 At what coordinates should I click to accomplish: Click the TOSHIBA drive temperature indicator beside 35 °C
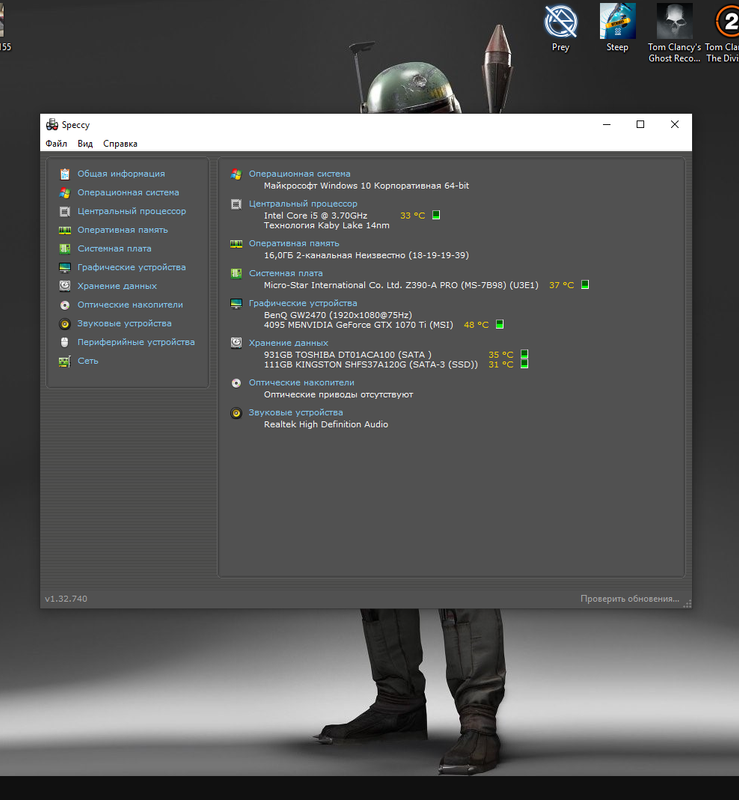tap(524, 354)
